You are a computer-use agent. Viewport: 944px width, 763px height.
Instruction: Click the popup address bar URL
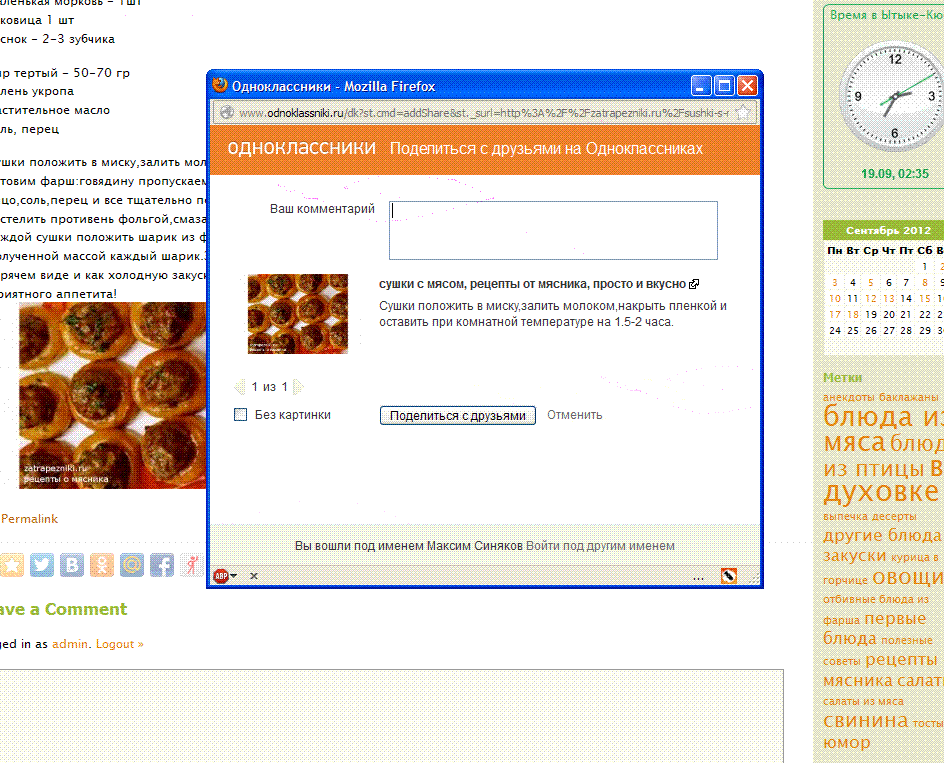pos(483,113)
